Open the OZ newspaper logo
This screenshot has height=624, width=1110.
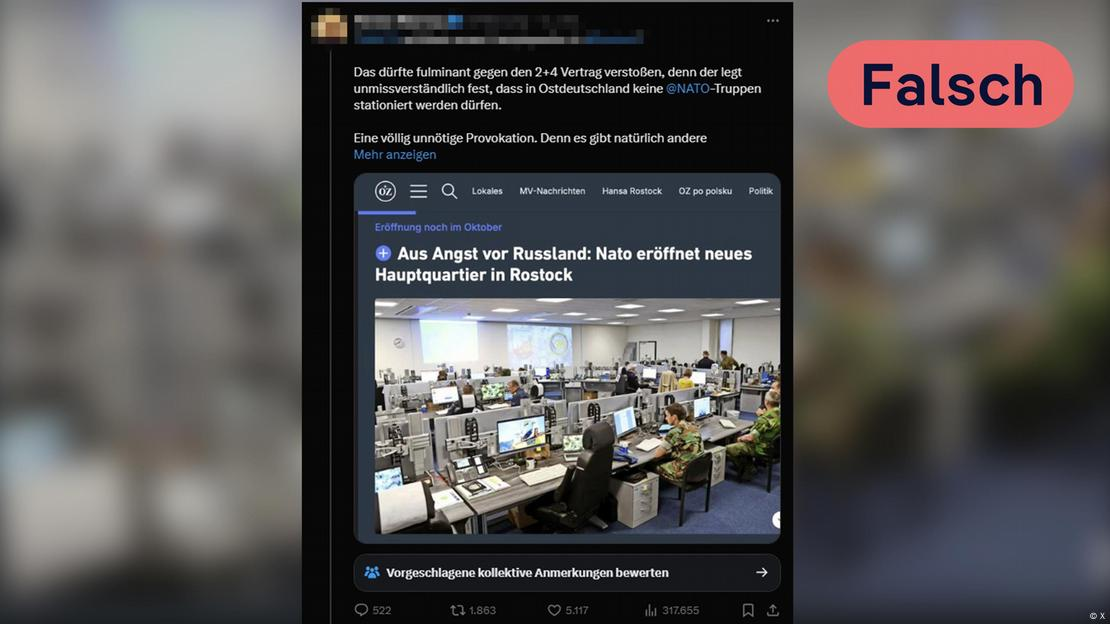pyautogui.click(x=385, y=191)
